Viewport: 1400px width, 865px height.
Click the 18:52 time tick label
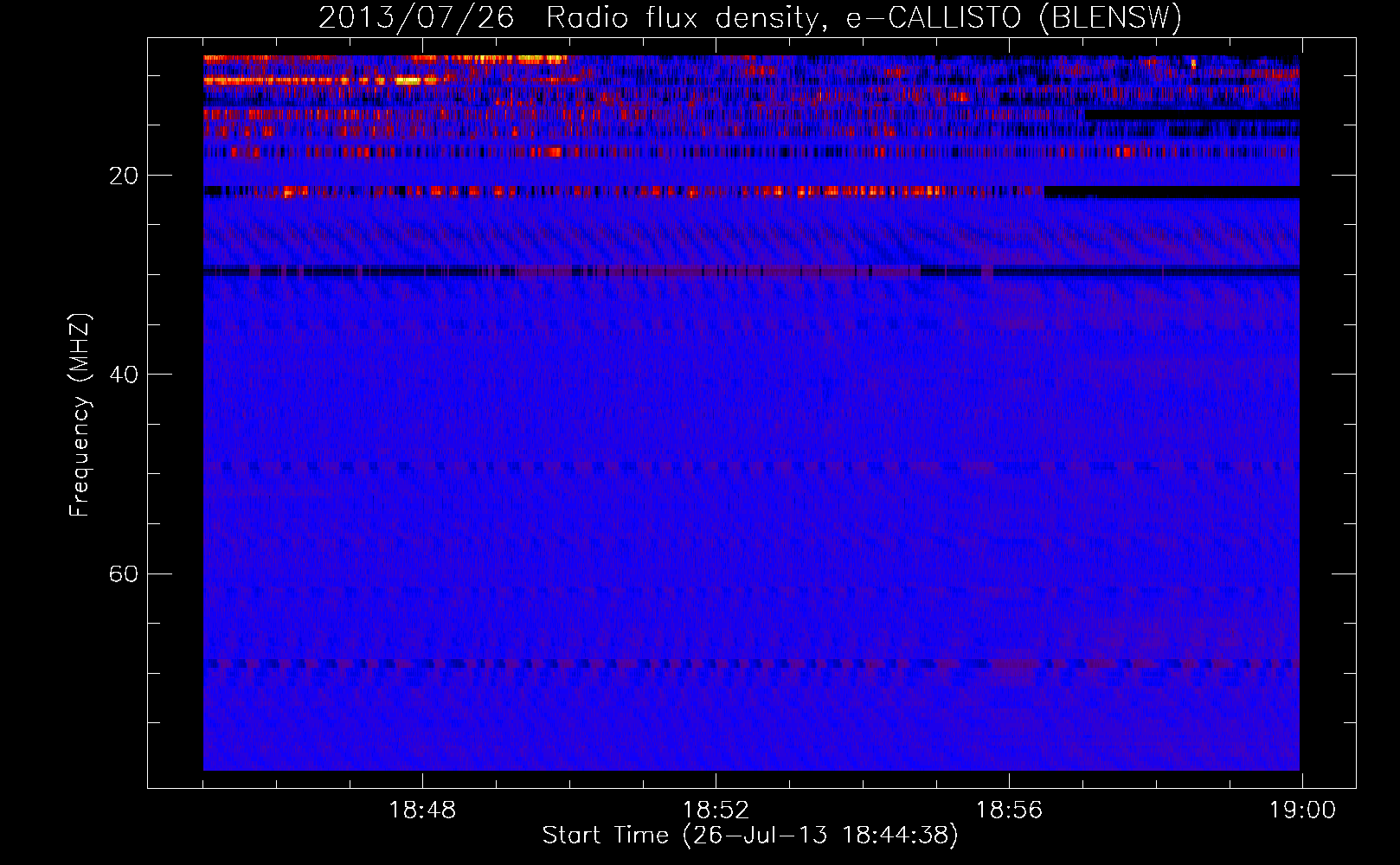click(x=716, y=811)
